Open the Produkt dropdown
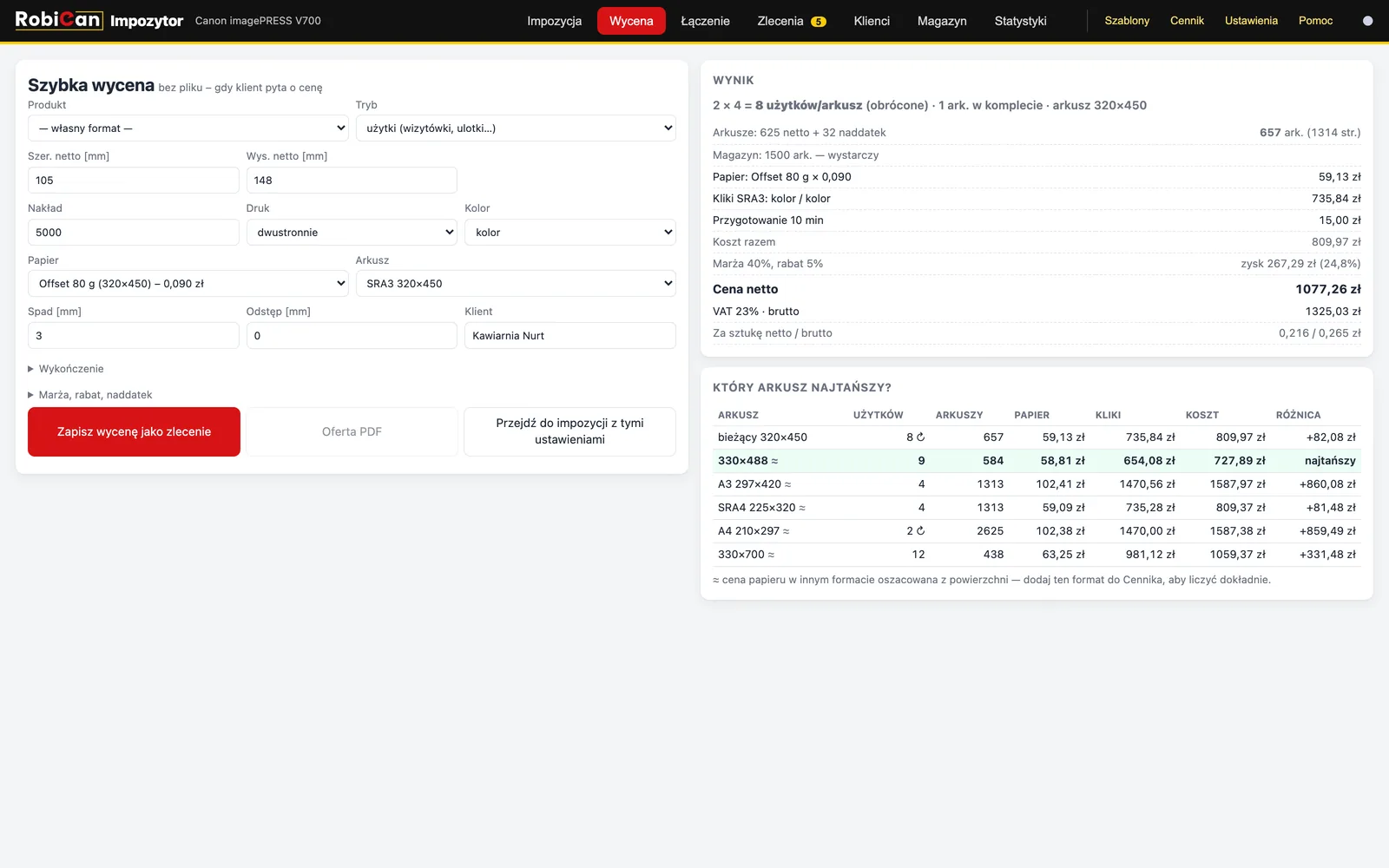This screenshot has width=1389, height=868. point(188,128)
